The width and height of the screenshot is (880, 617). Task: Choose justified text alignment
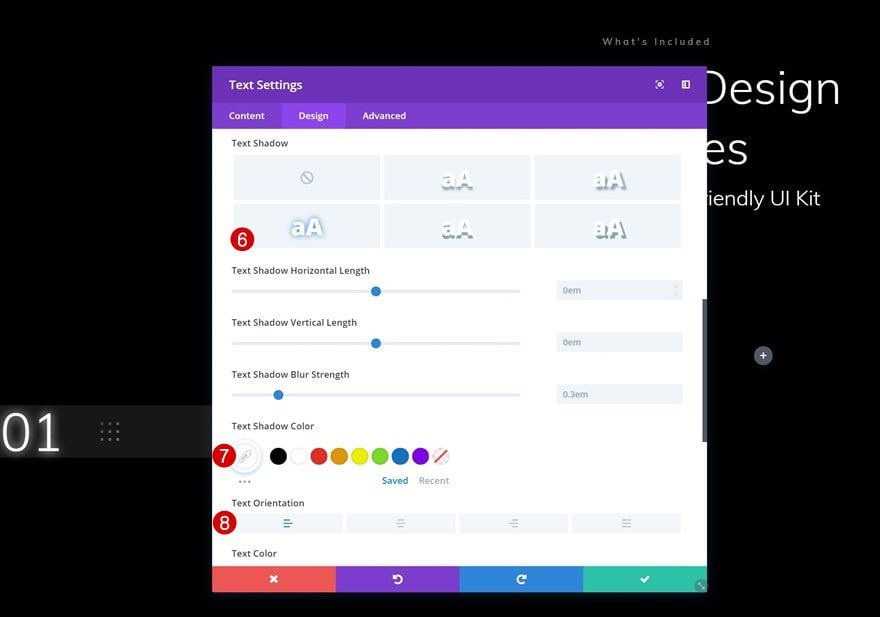tap(626, 523)
